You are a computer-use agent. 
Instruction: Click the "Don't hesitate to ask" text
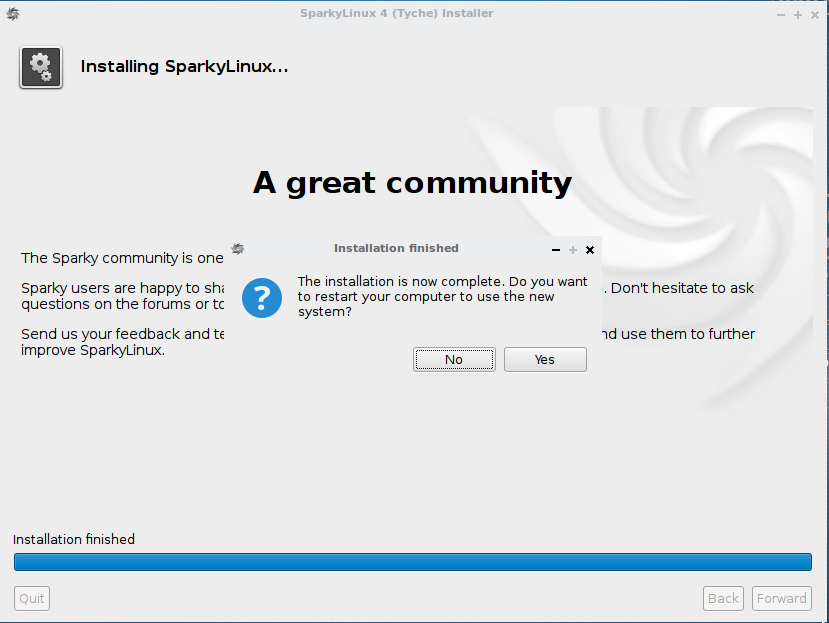click(x=682, y=288)
